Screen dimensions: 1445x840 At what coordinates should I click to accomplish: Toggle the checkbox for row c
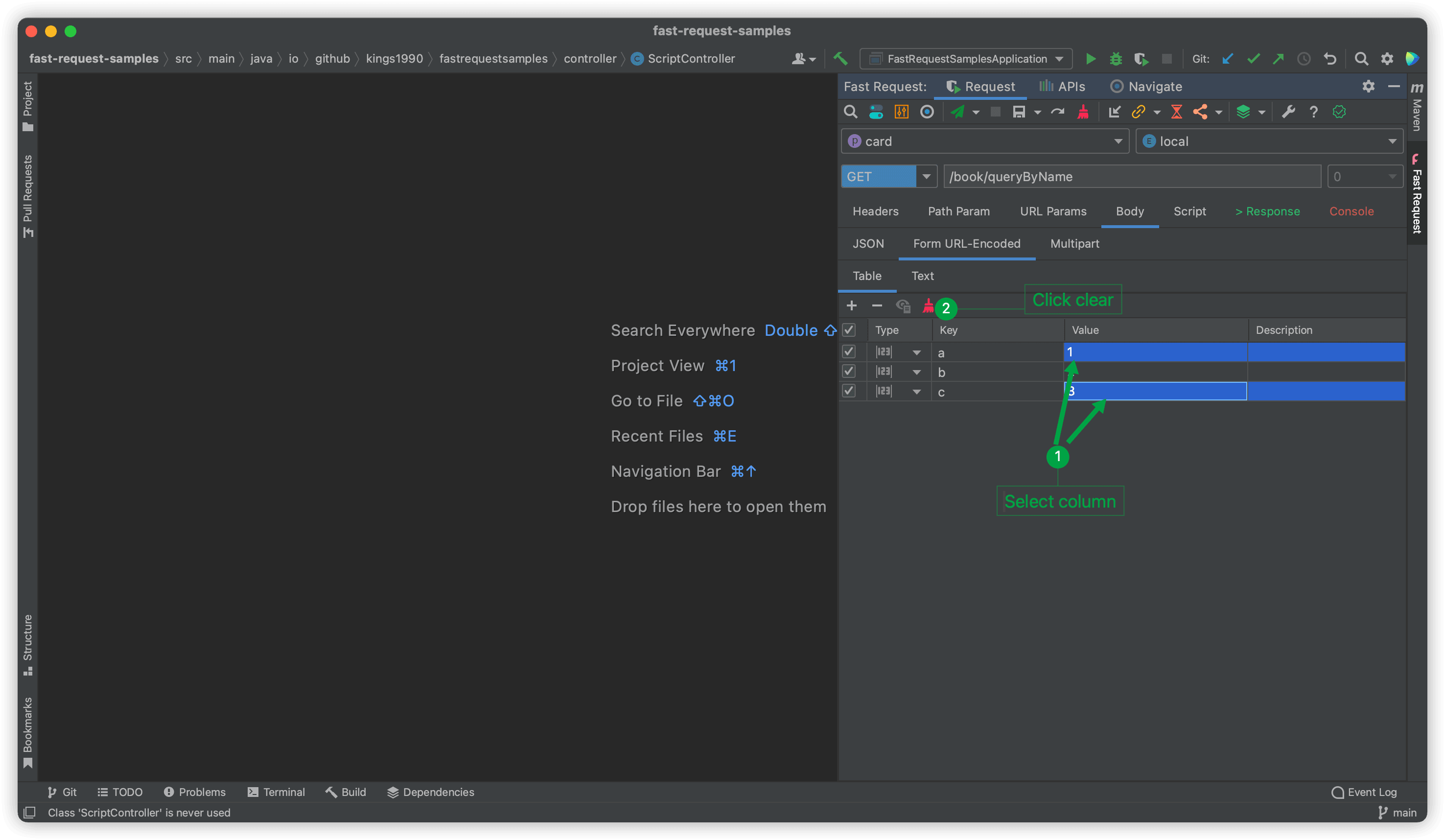849,391
